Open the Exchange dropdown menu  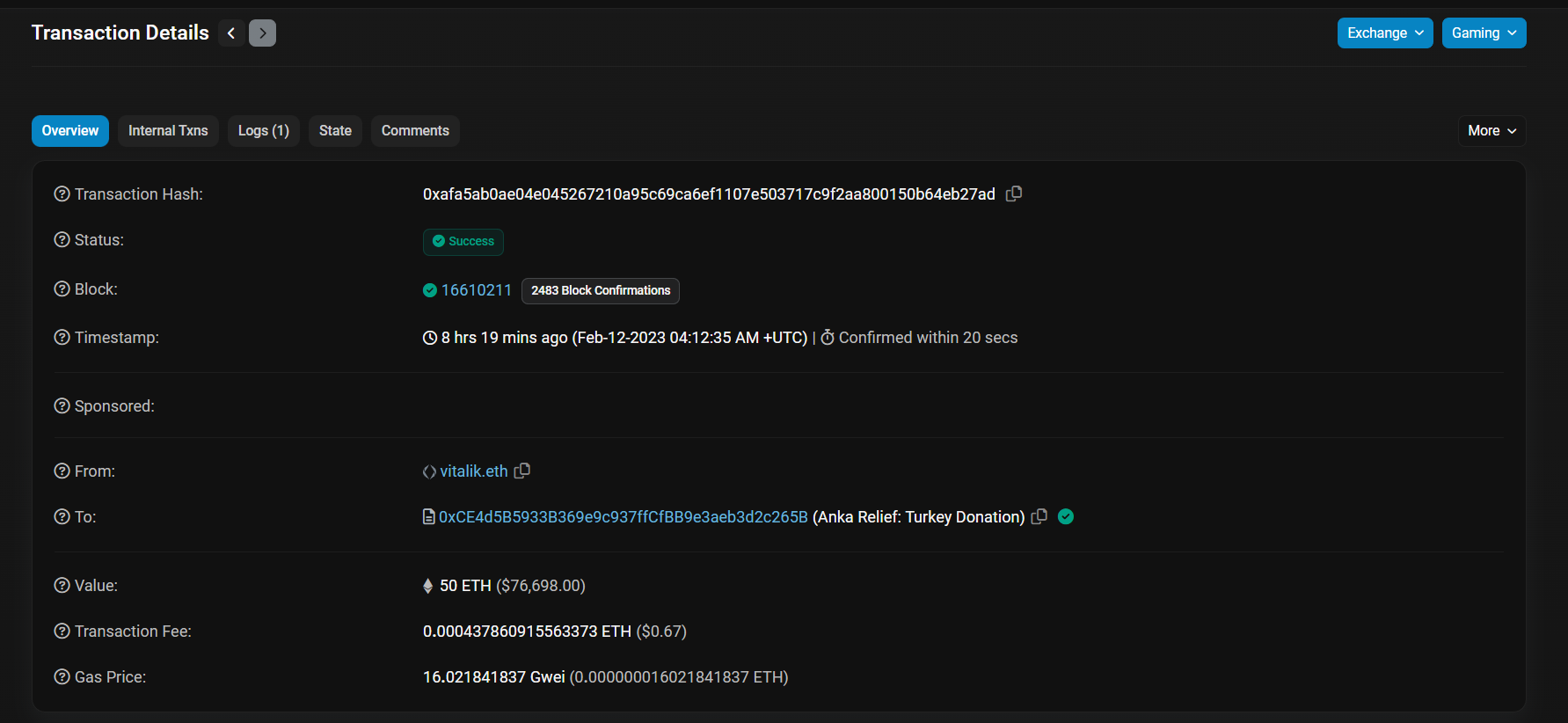[x=1384, y=33]
